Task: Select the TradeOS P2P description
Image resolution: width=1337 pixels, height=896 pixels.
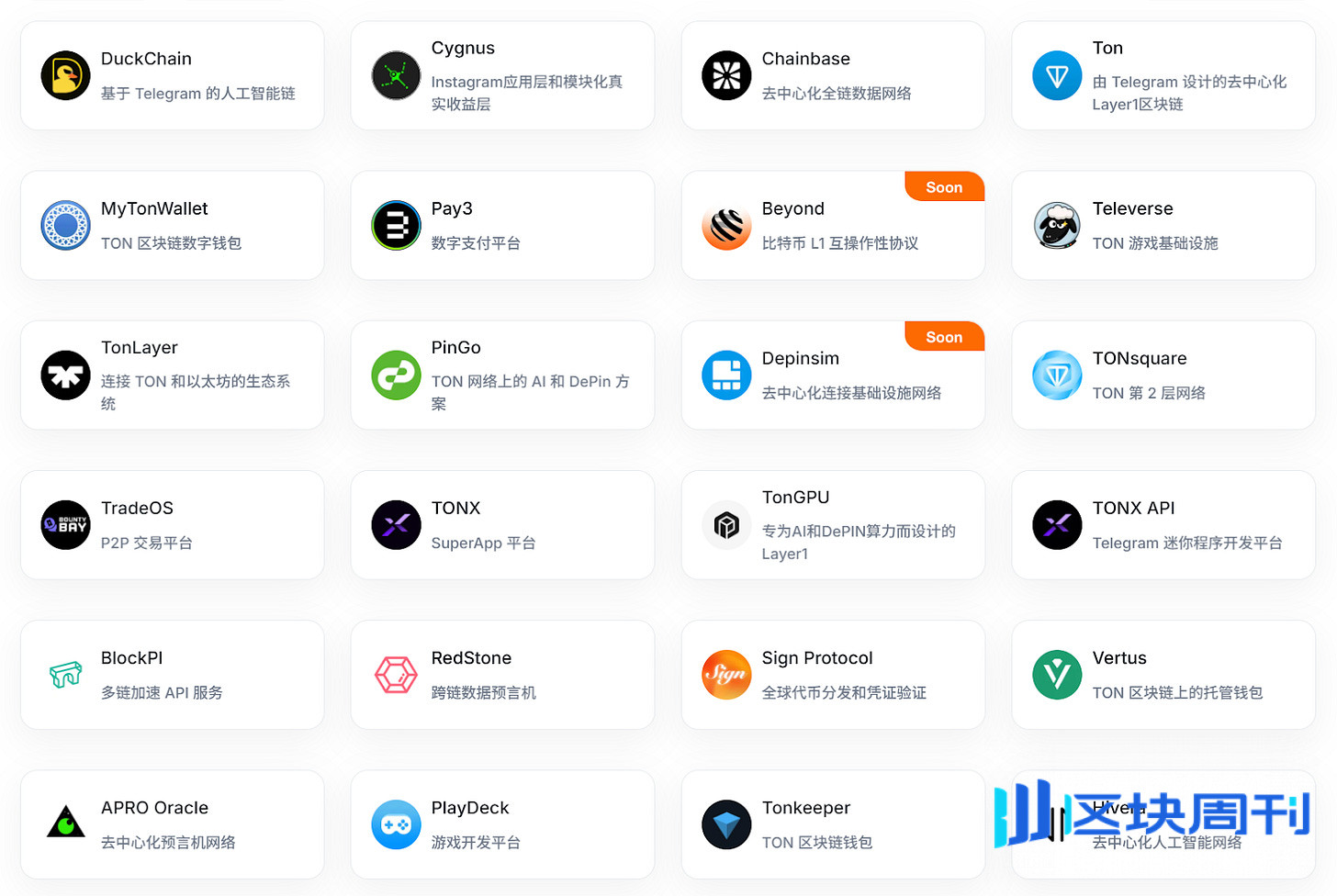Action: (x=146, y=543)
